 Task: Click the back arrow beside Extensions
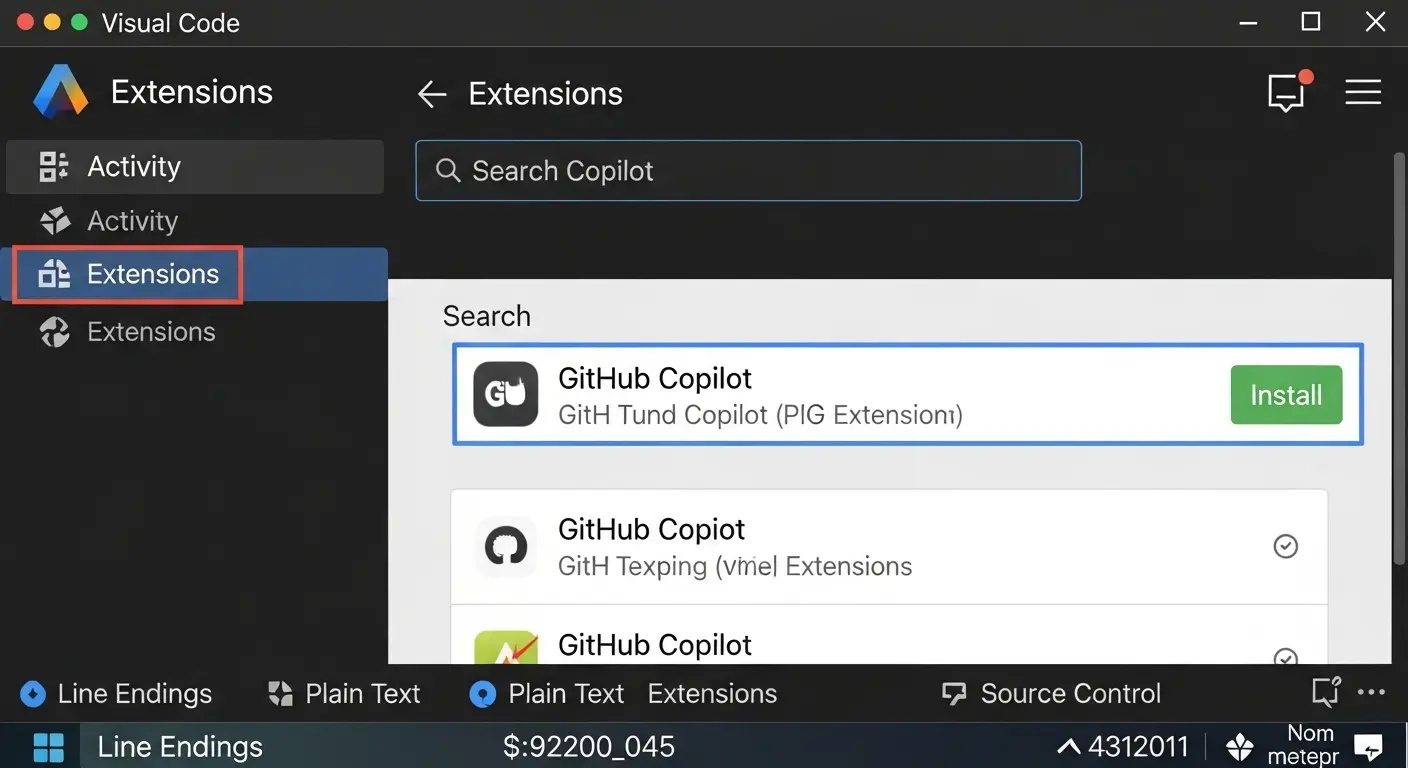431,93
